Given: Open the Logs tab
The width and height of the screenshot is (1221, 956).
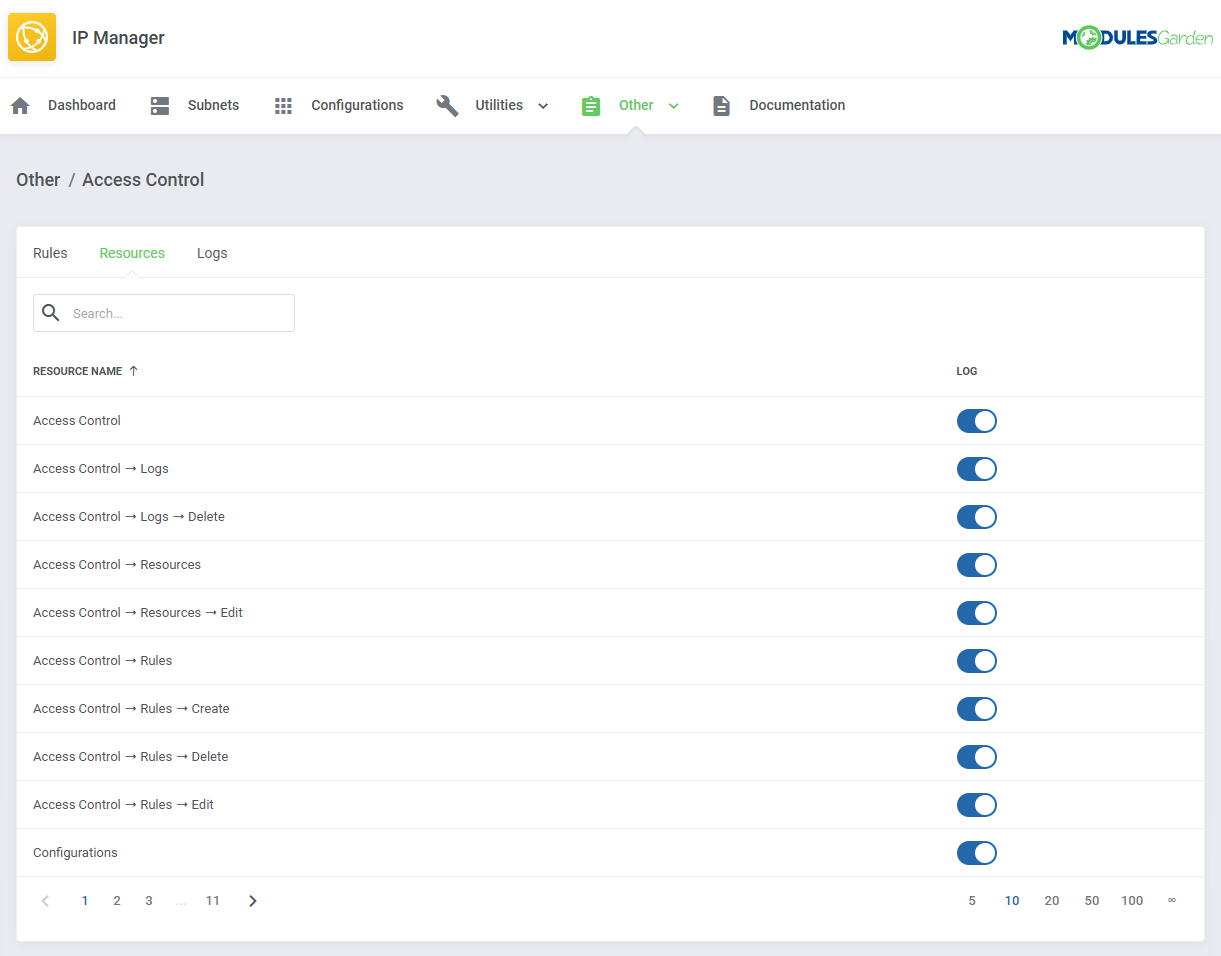Looking at the screenshot, I should coord(212,253).
